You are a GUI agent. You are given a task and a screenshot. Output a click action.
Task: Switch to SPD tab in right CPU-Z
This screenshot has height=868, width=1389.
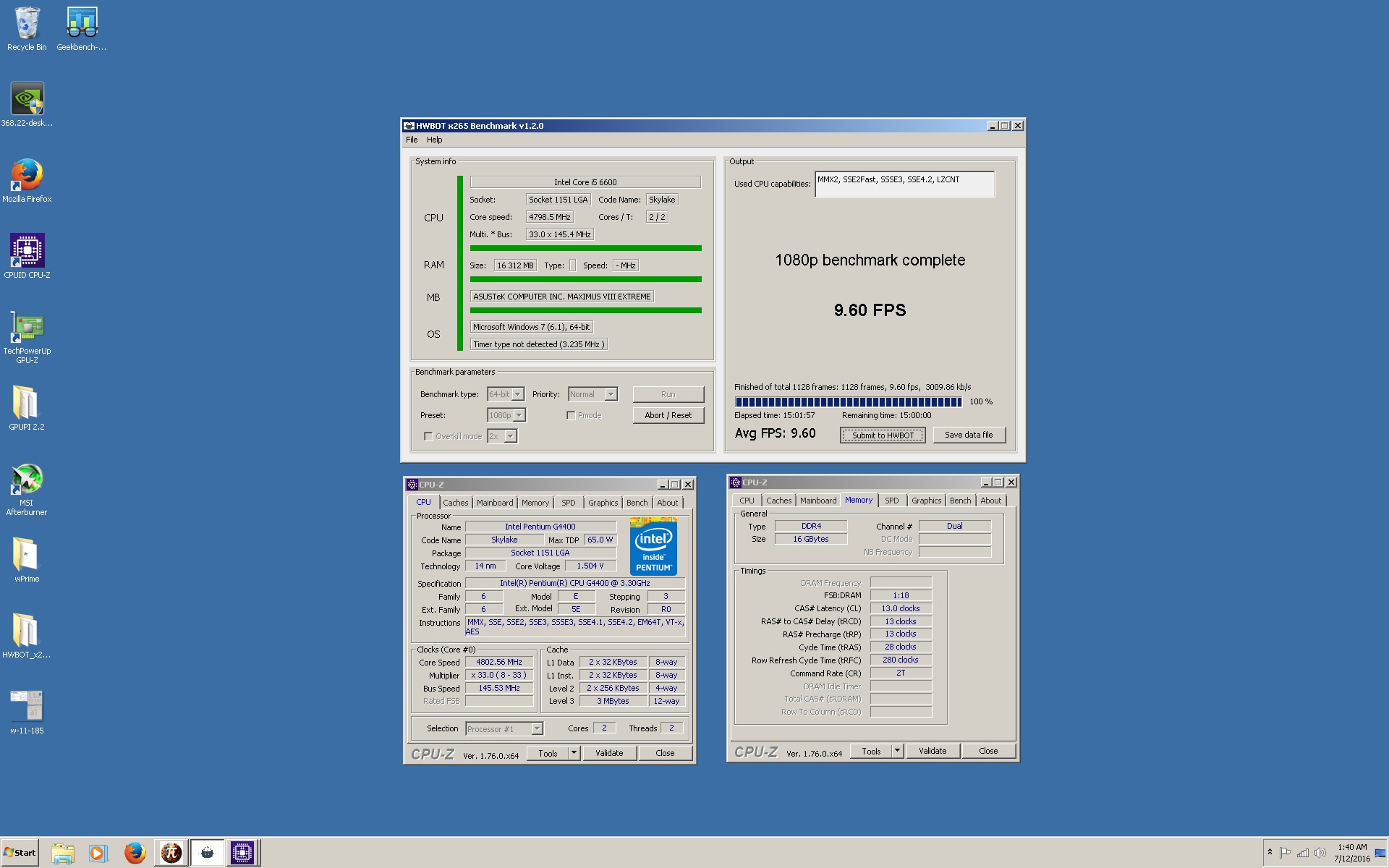[x=892, y=501]
